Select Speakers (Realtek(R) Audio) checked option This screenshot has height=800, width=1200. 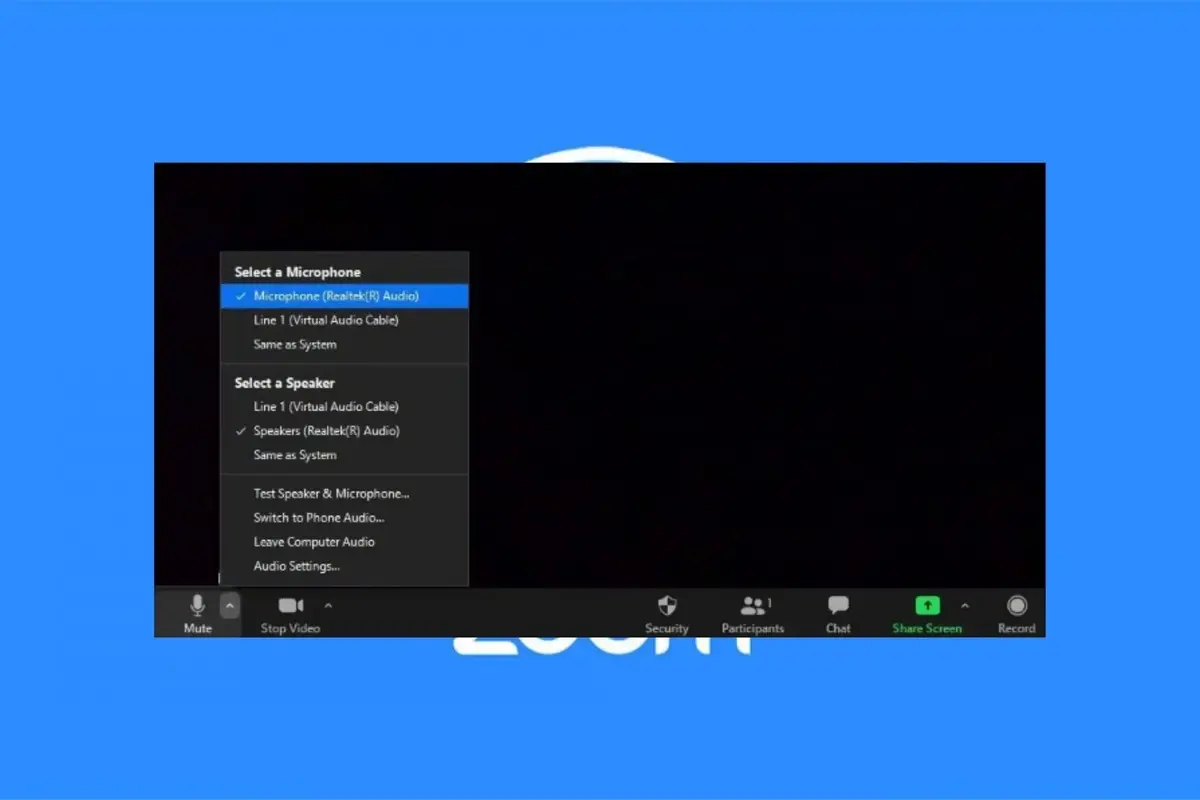(326, 431)
